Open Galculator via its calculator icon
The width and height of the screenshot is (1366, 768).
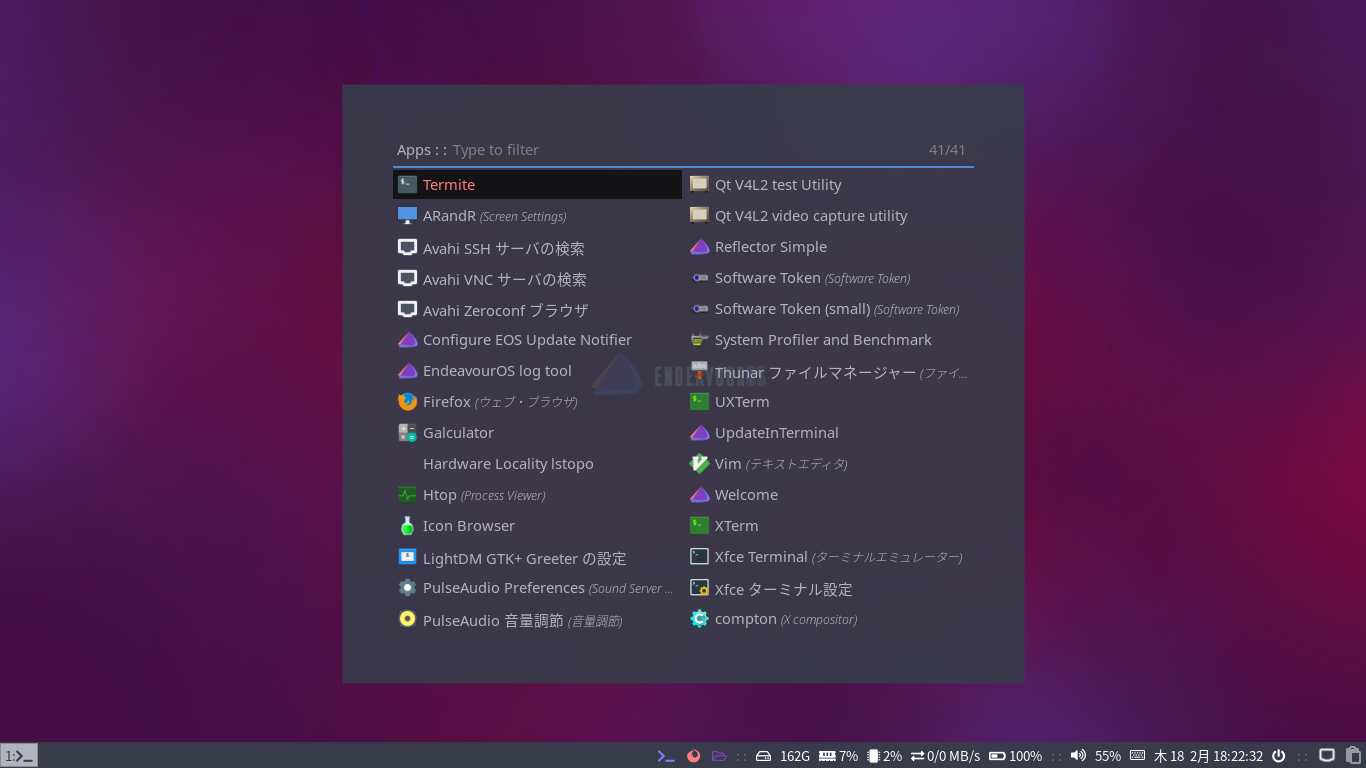(x=407, y=432)
